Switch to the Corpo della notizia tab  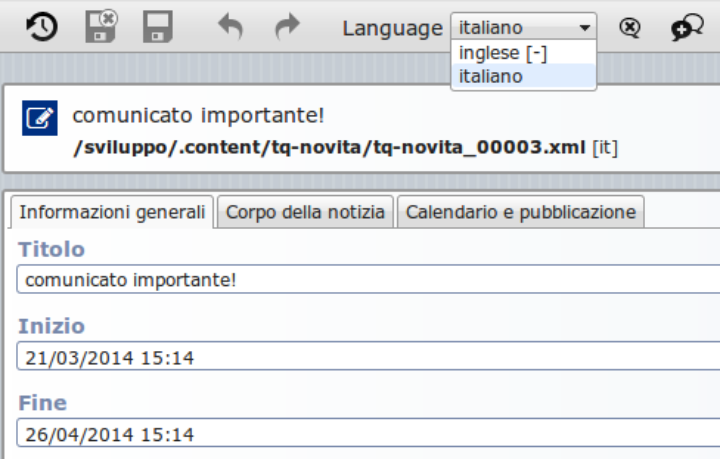[305, 212]
